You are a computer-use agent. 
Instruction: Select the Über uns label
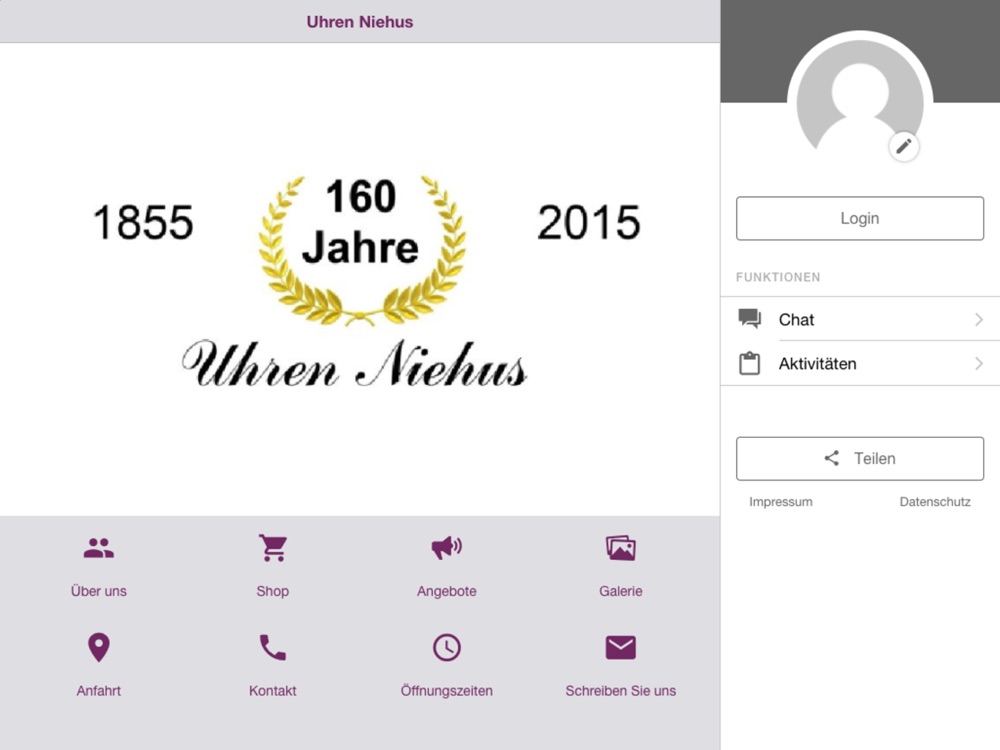98,591
